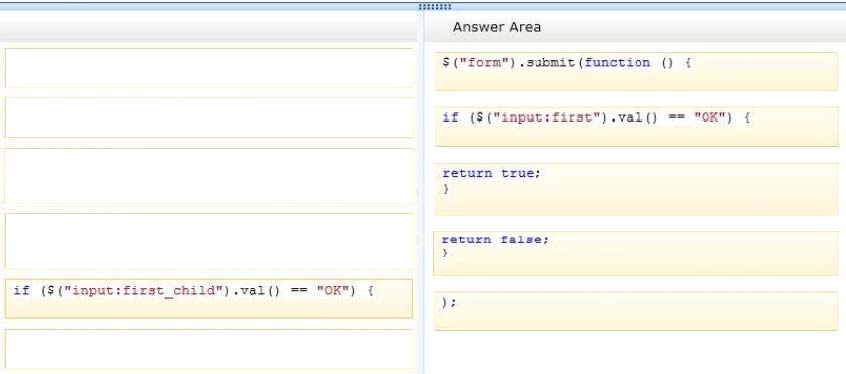Click the empty slot below the first_child block
The height and width of the screenshot is (374, 846).
[209, 349]
